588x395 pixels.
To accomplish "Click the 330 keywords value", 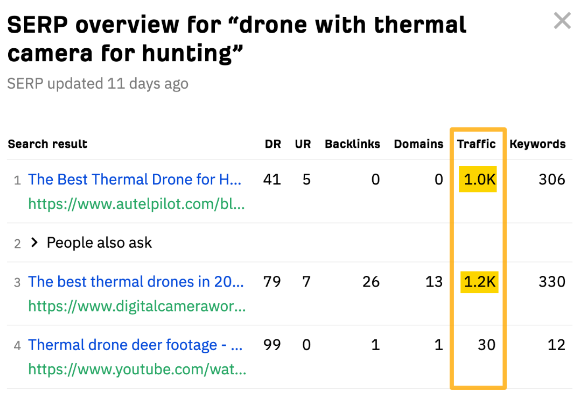I will pos(552,282).
